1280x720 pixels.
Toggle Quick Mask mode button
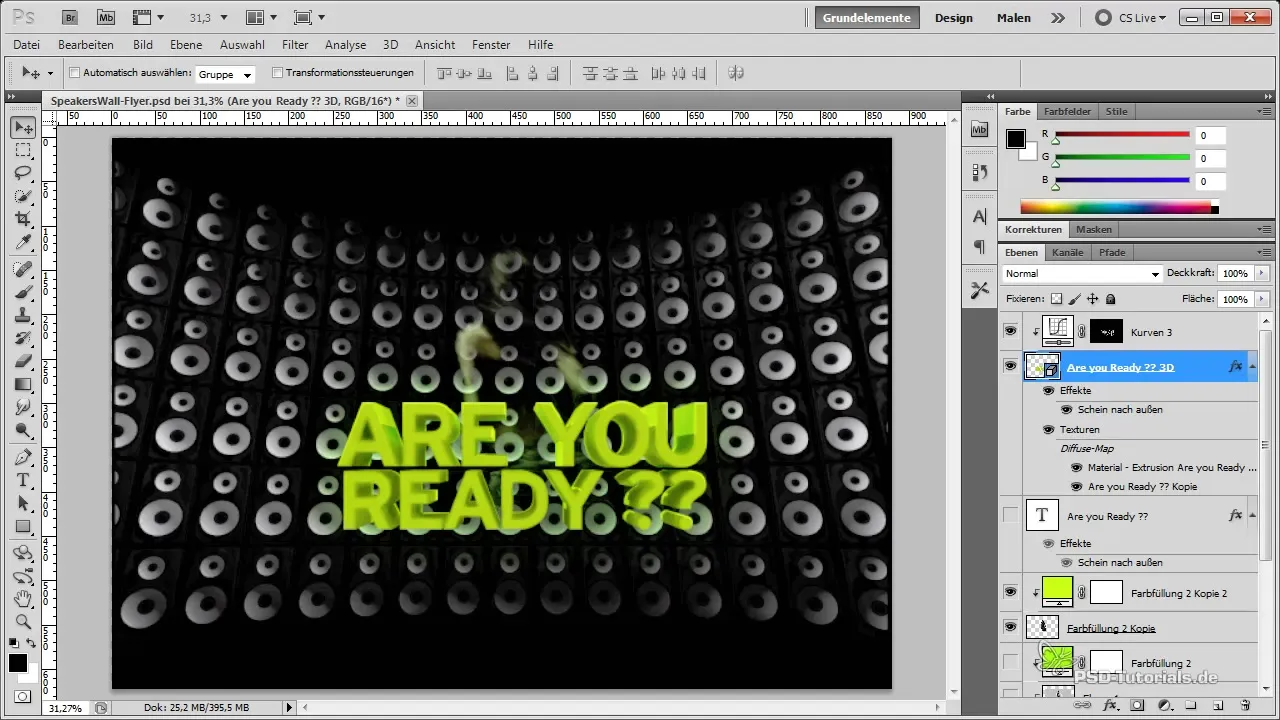tap(22, 696)
